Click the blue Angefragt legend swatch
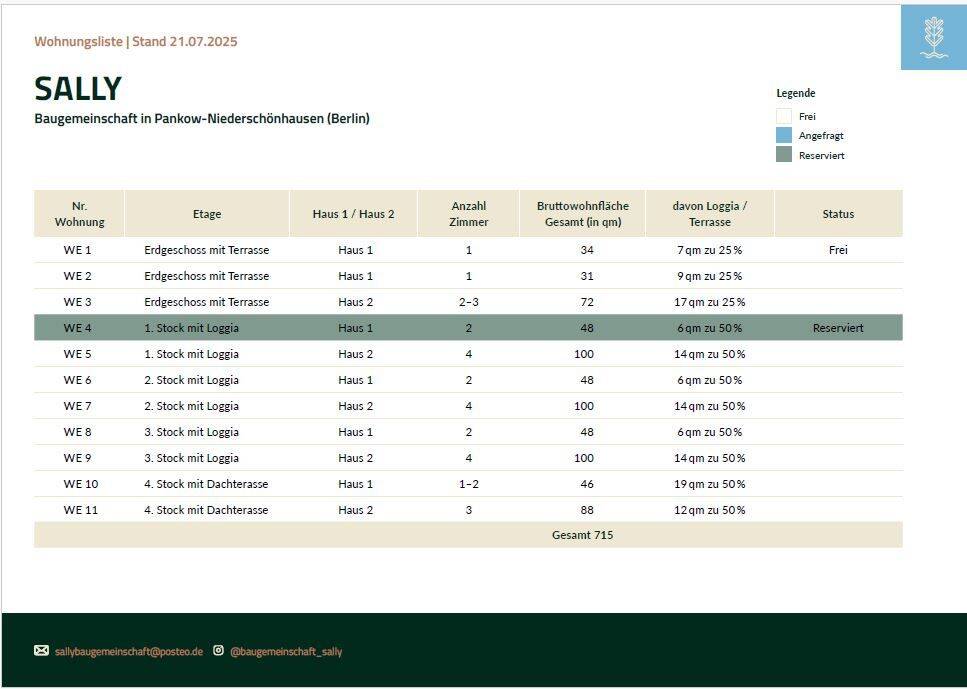The image size is (967, 689). tap(784, 135)
